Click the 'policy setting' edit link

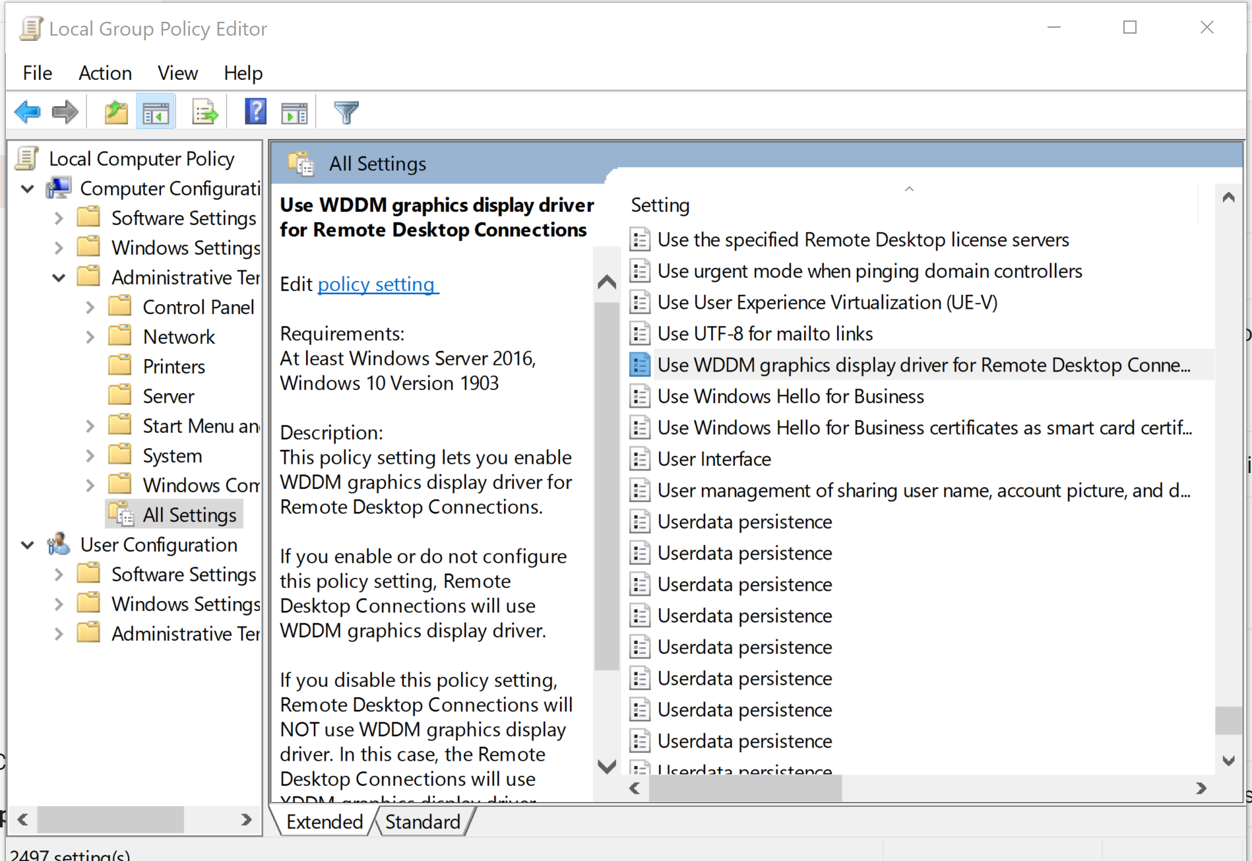click(x=377, y=284)
